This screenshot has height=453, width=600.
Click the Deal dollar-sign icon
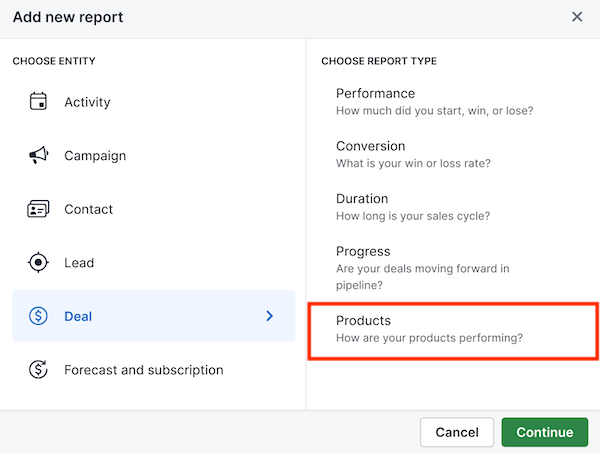coord(38,316)
